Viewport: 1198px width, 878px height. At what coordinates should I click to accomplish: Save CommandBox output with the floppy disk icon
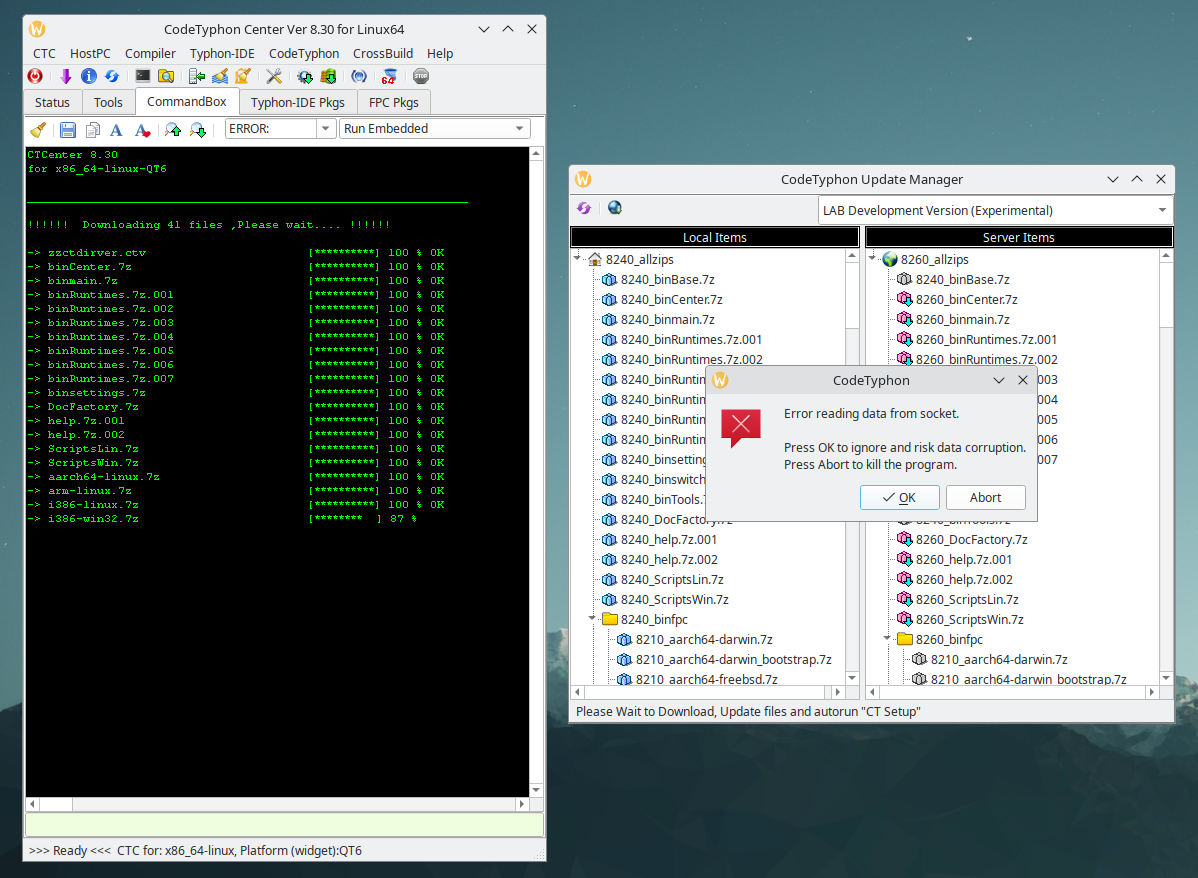pos(68,129)
